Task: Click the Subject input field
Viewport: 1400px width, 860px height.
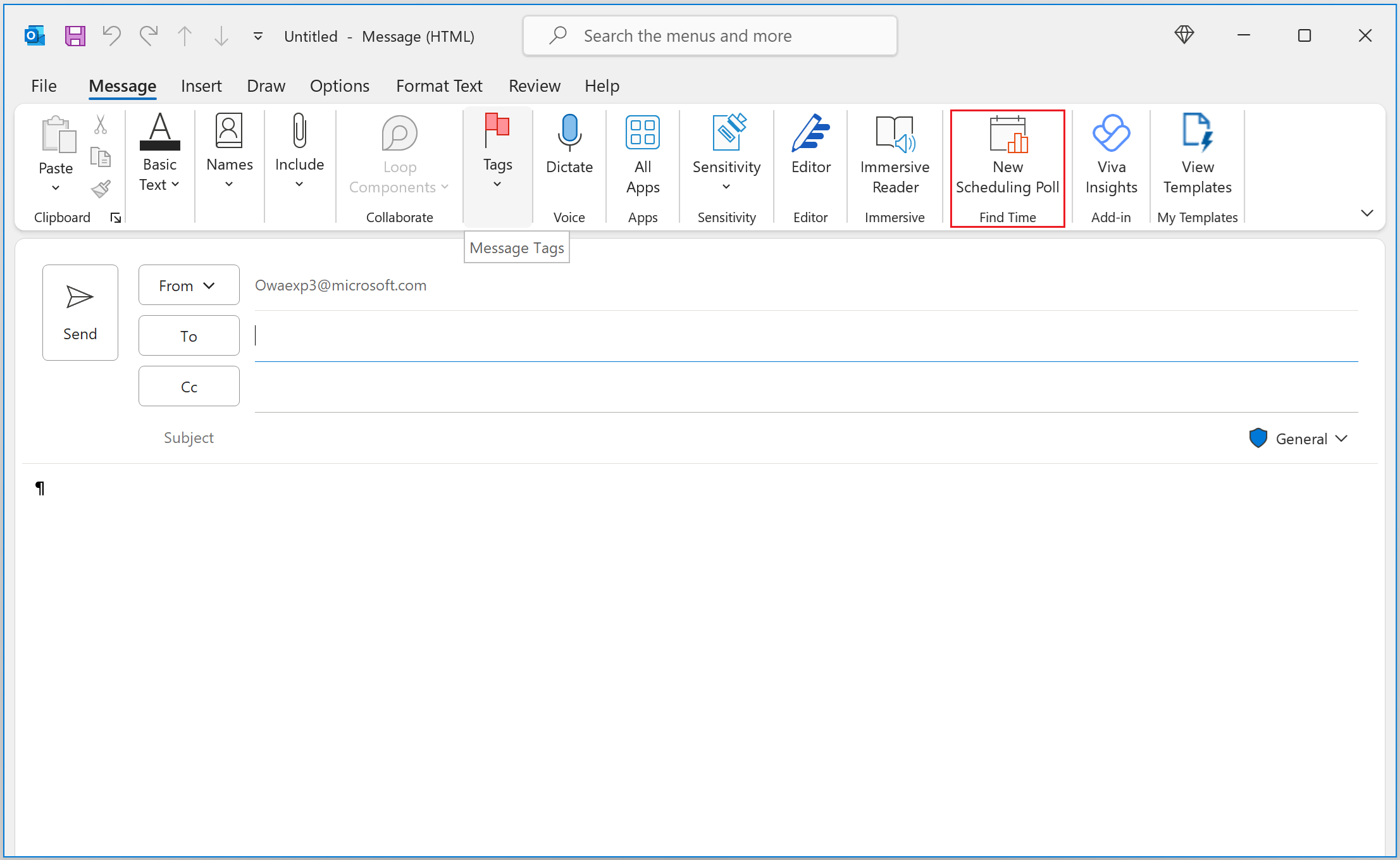Action: (700, 437)
